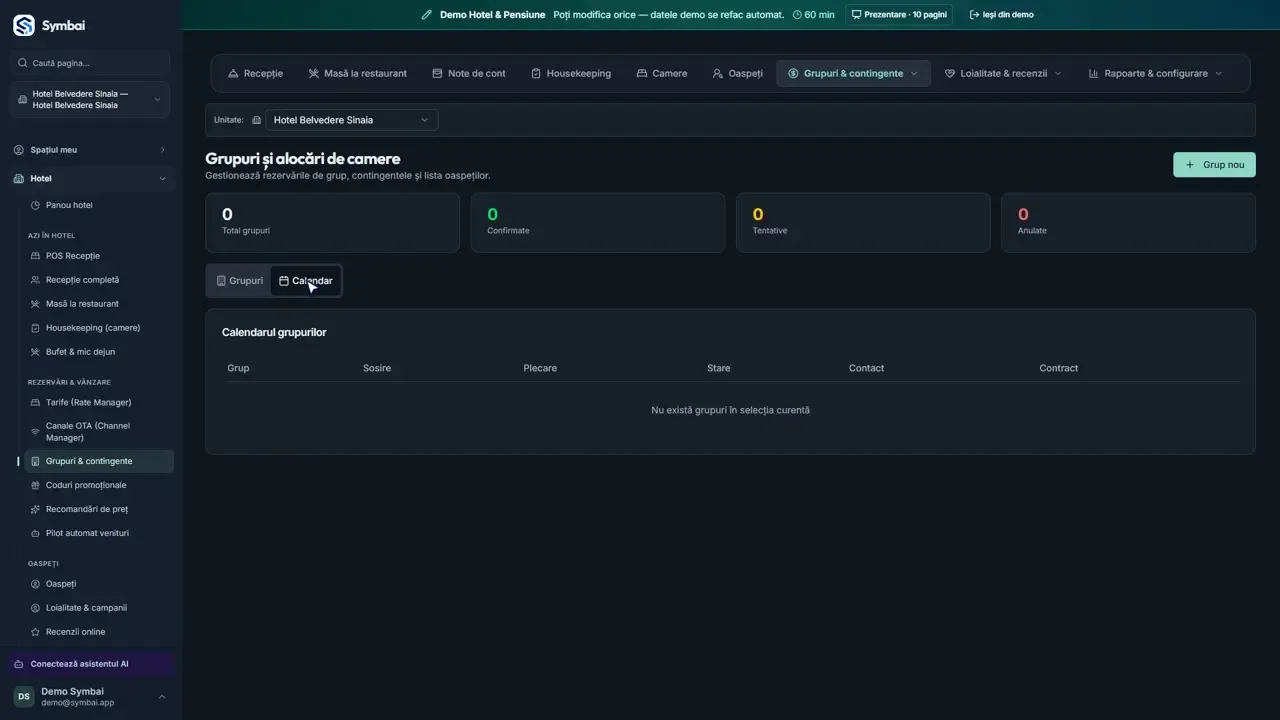
Task: Click the Pilot automat venituri icon
Action: 35,533
